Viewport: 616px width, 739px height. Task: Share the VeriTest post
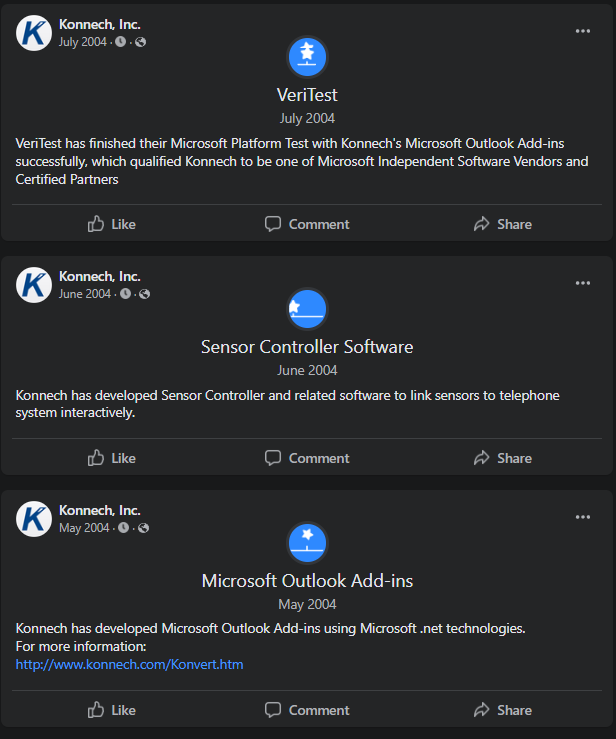503,224
